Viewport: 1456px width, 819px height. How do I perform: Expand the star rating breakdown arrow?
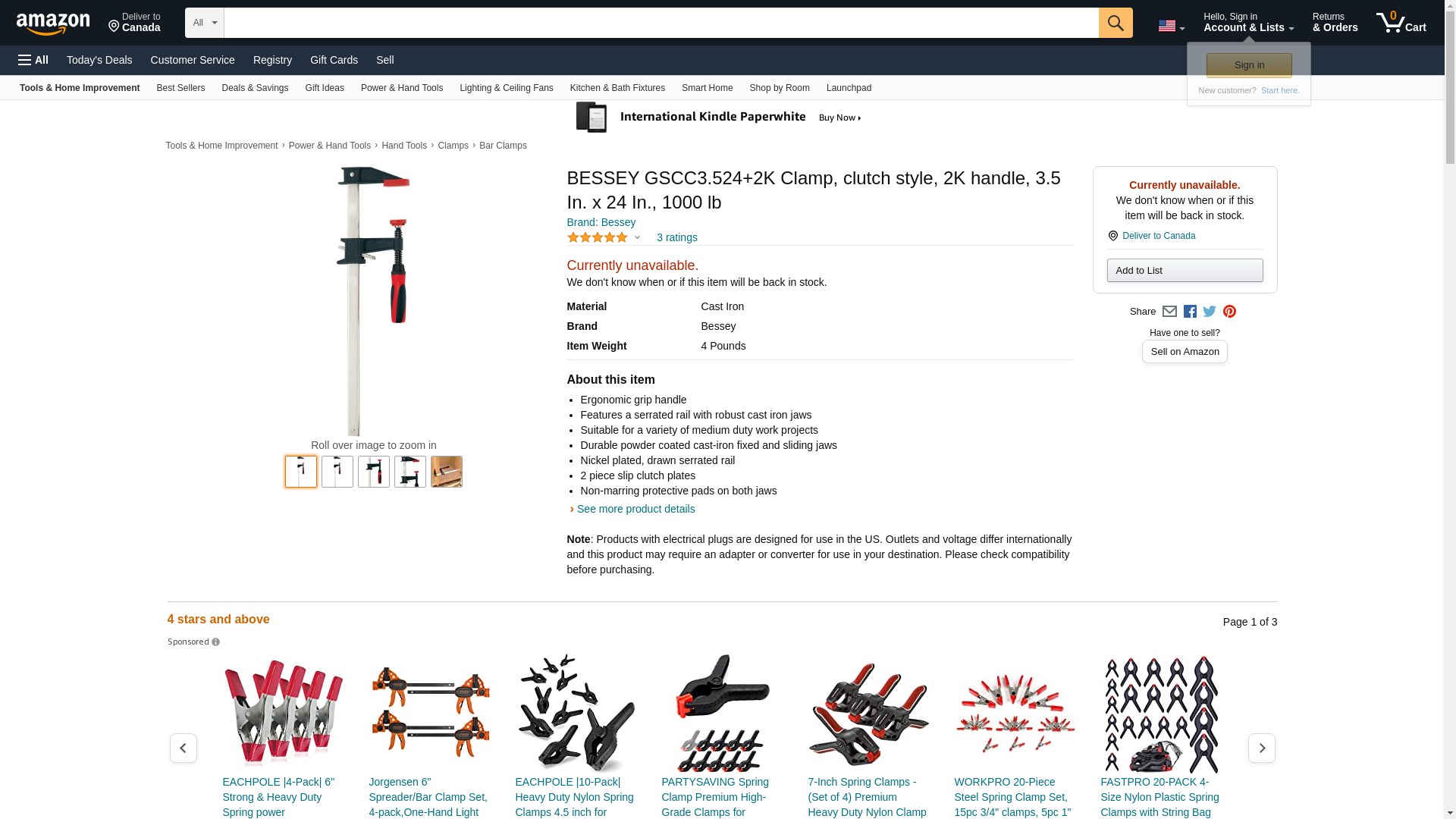(x=637, y=237)
